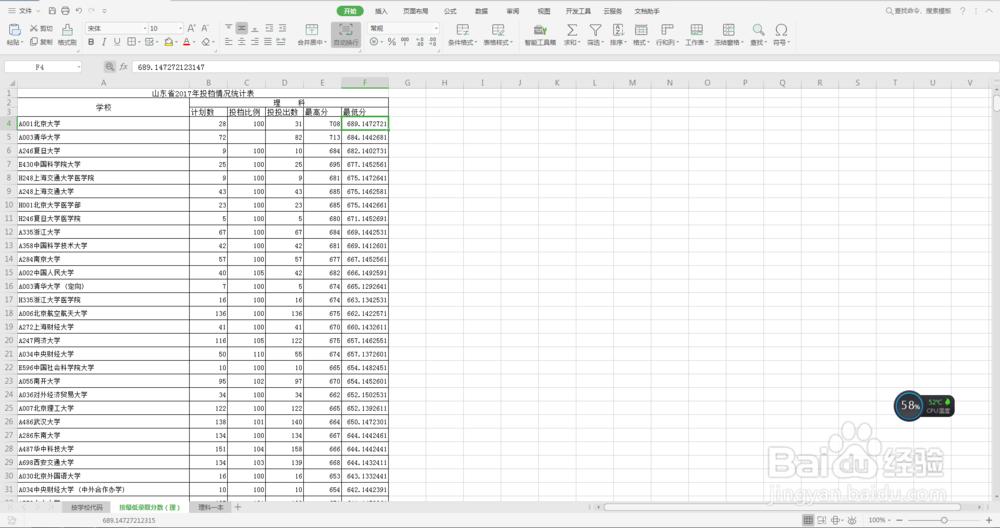1000x528 pixels.
Task: Click the help question mark icon
Action: [x=962, y=11]
